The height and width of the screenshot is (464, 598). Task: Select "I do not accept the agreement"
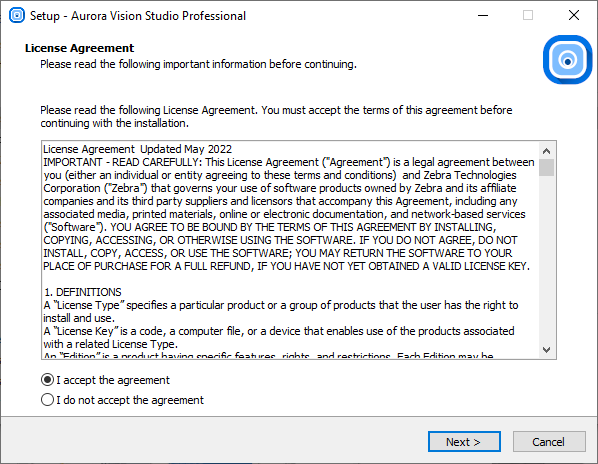pyautogui.click(x=47, y=400)
